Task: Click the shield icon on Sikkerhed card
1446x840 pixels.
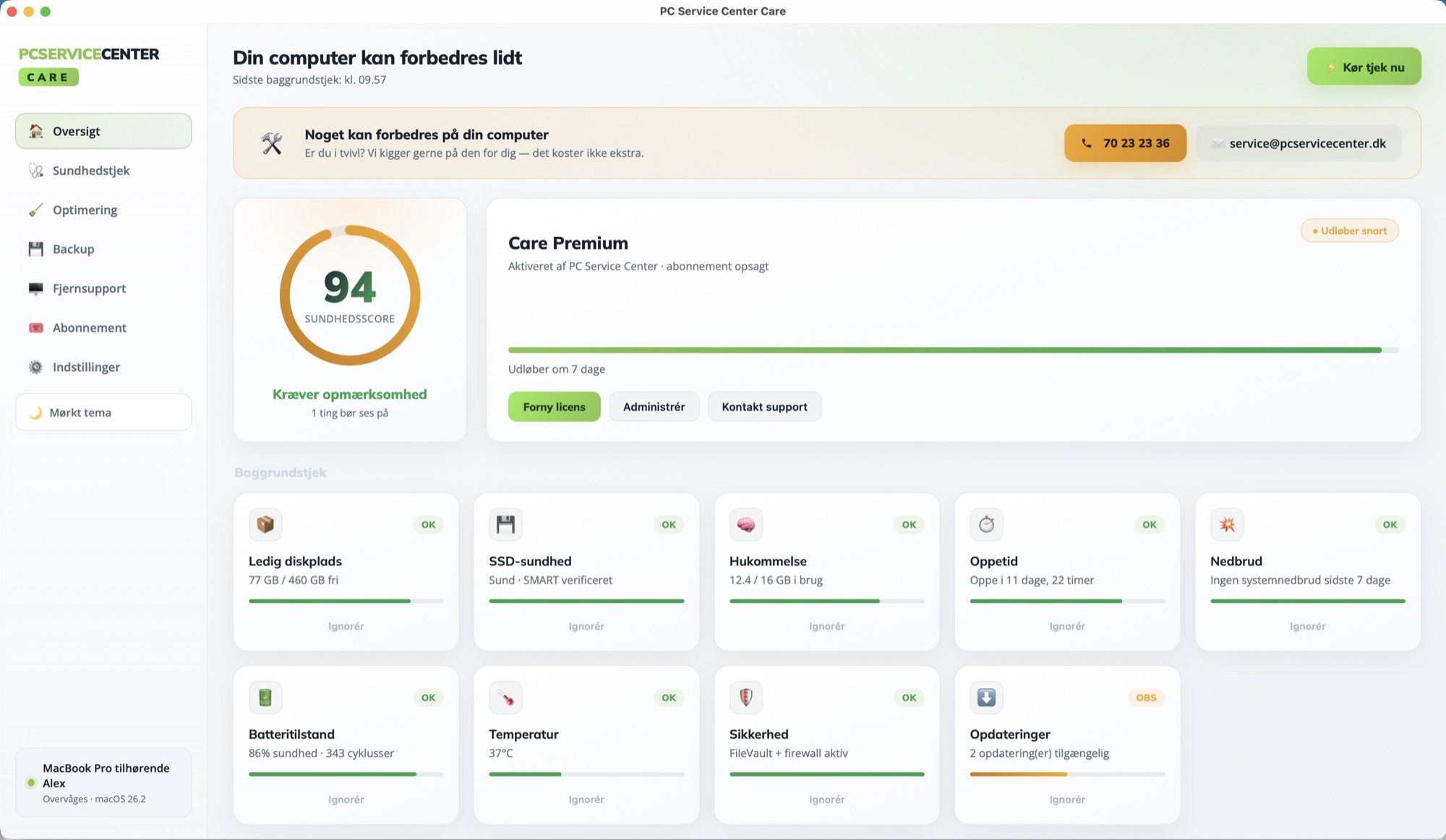Action: pos(746,697)
